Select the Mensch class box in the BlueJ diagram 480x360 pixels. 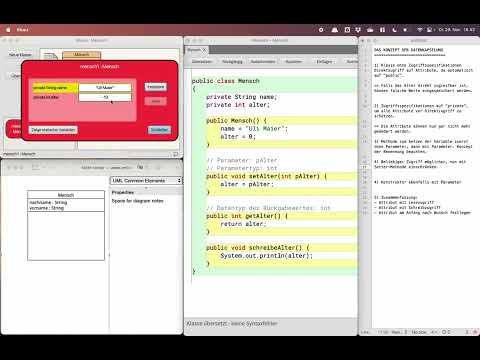pos(82,55)
